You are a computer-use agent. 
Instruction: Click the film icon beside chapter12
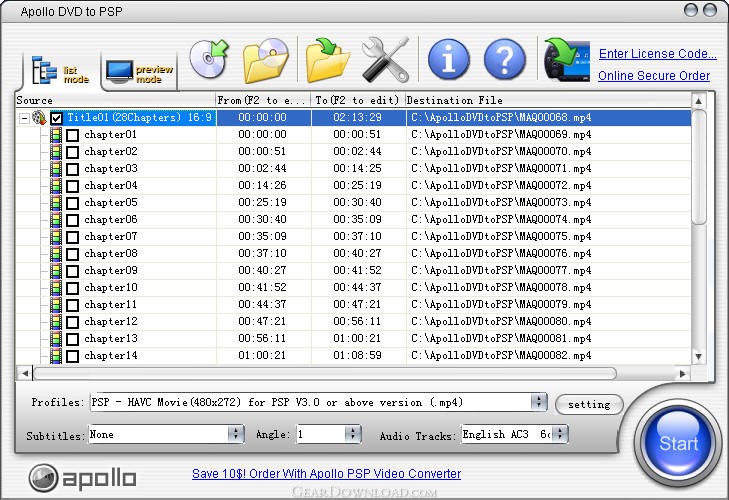[56, 322]
